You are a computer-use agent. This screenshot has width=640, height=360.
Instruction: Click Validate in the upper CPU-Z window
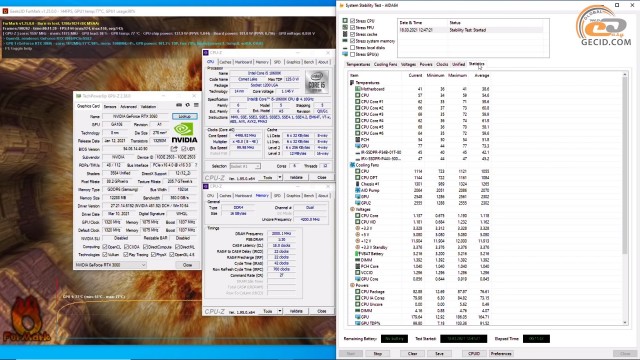[x=296, y=178]
